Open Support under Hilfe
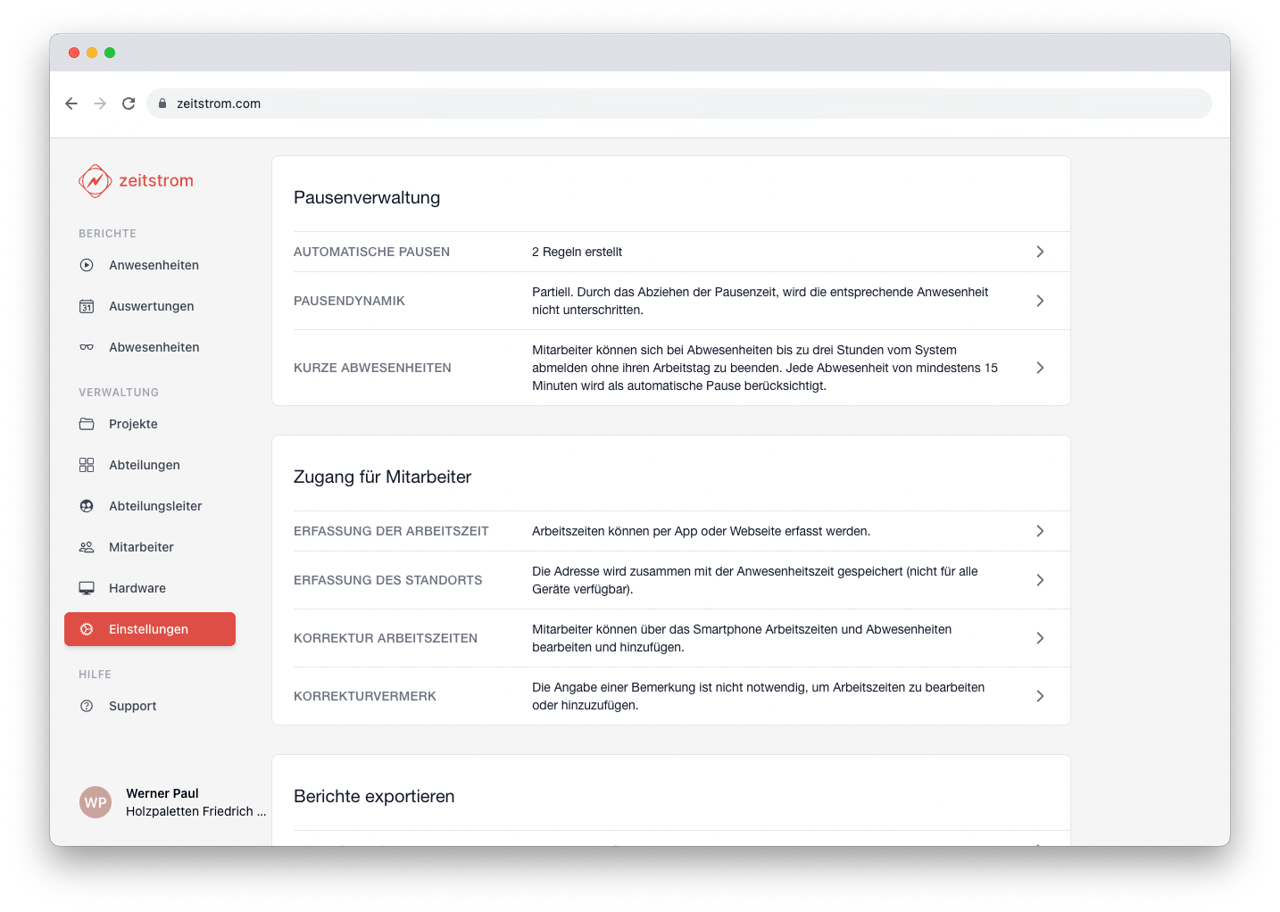 point(132,706)
